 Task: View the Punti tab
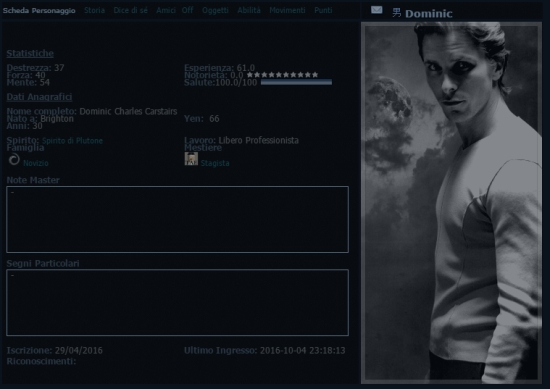tap(323, 10)
